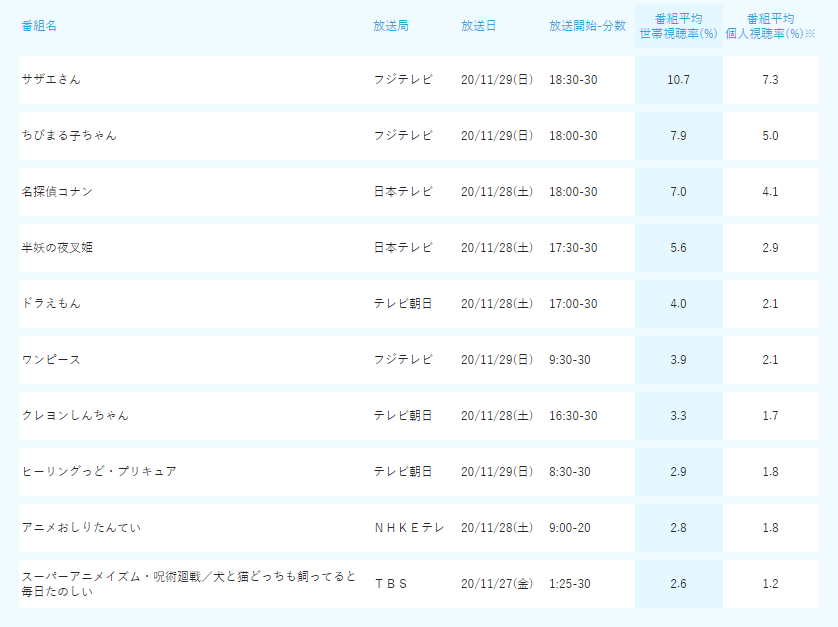The height and width of the screenshot is (627, 838).
Task: Click 2.9 household rating in プリキュア row
Action: pos(678,471)
